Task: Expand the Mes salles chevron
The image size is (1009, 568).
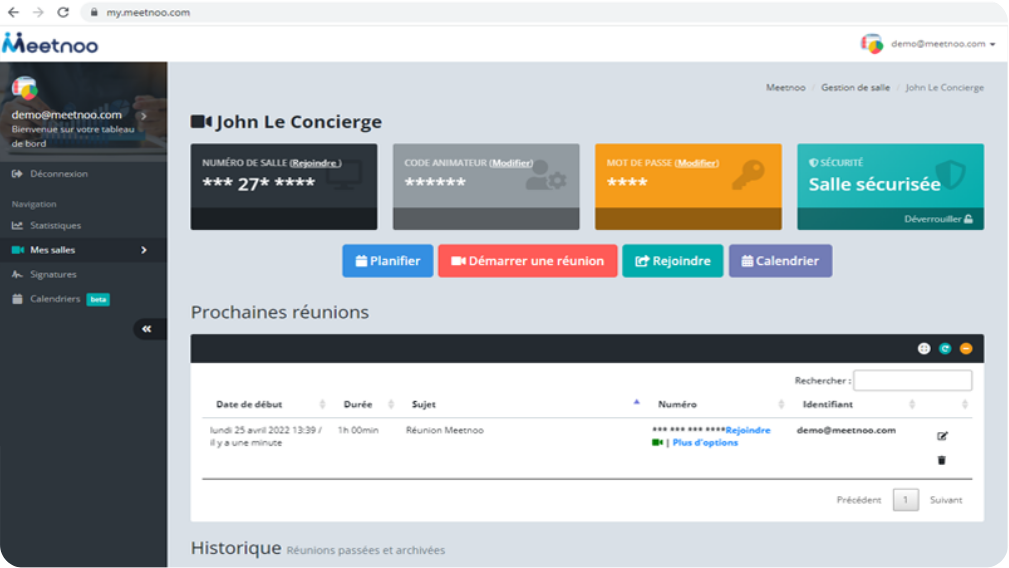Action: [x=144, y=250]
